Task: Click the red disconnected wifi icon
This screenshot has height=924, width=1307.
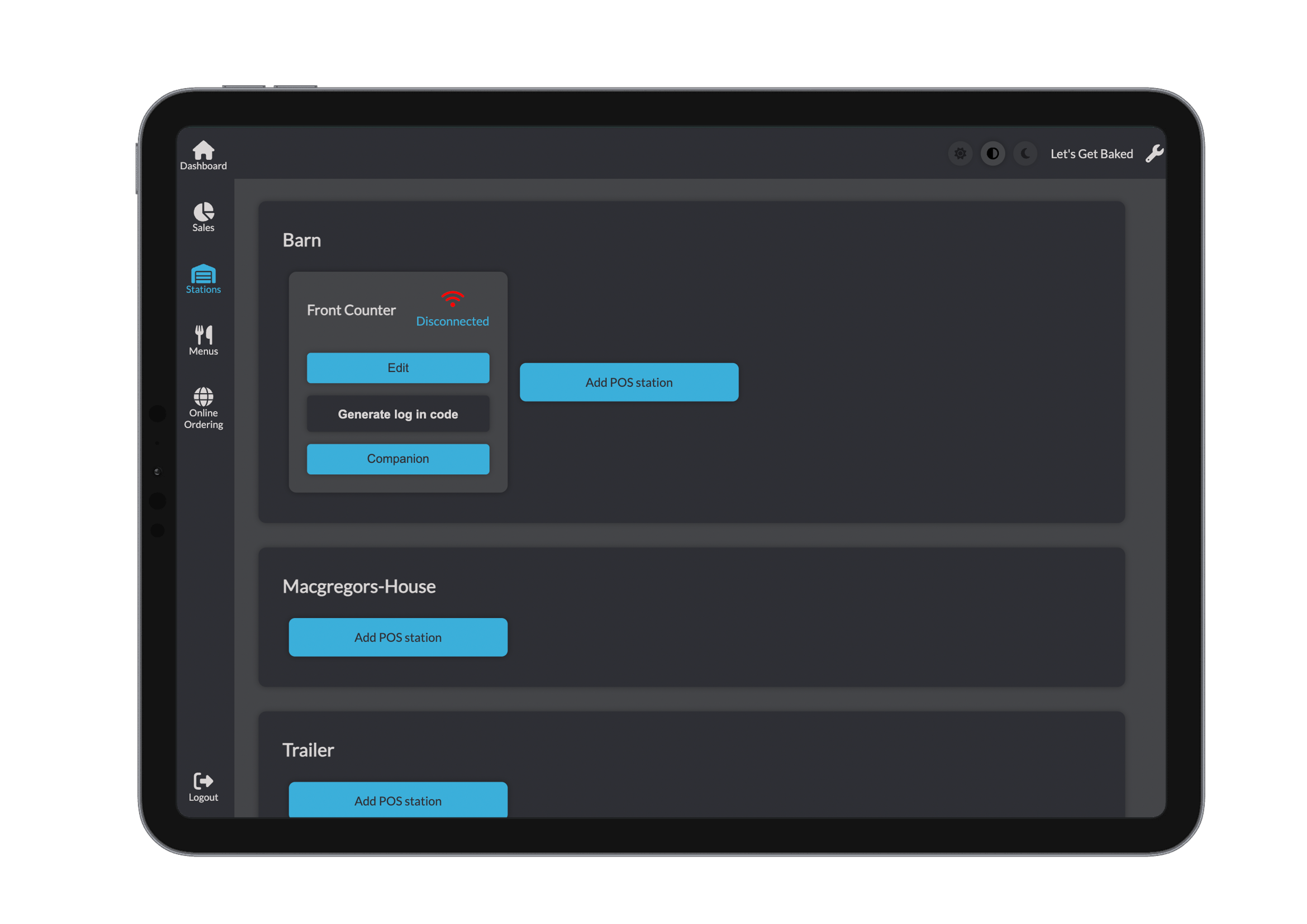Action: (x=453, y=297)
